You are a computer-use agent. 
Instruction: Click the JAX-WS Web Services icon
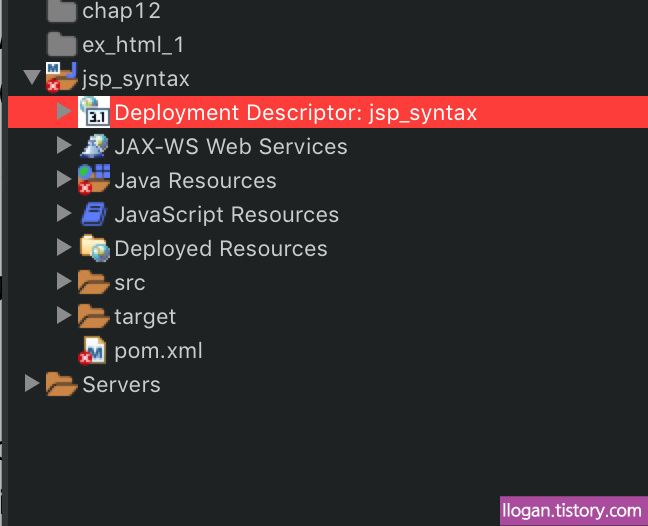[94, 146]
